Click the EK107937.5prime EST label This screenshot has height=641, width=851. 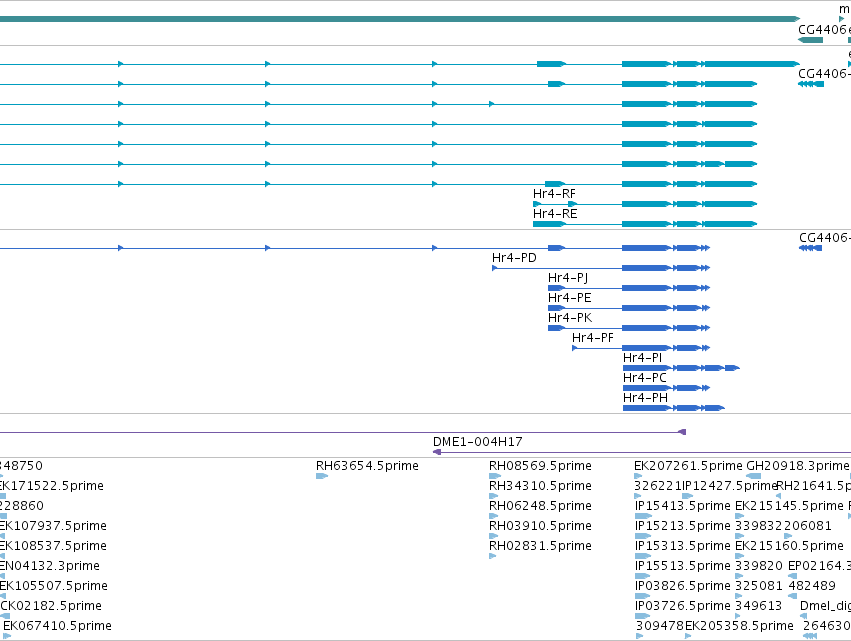coord(53,526)
